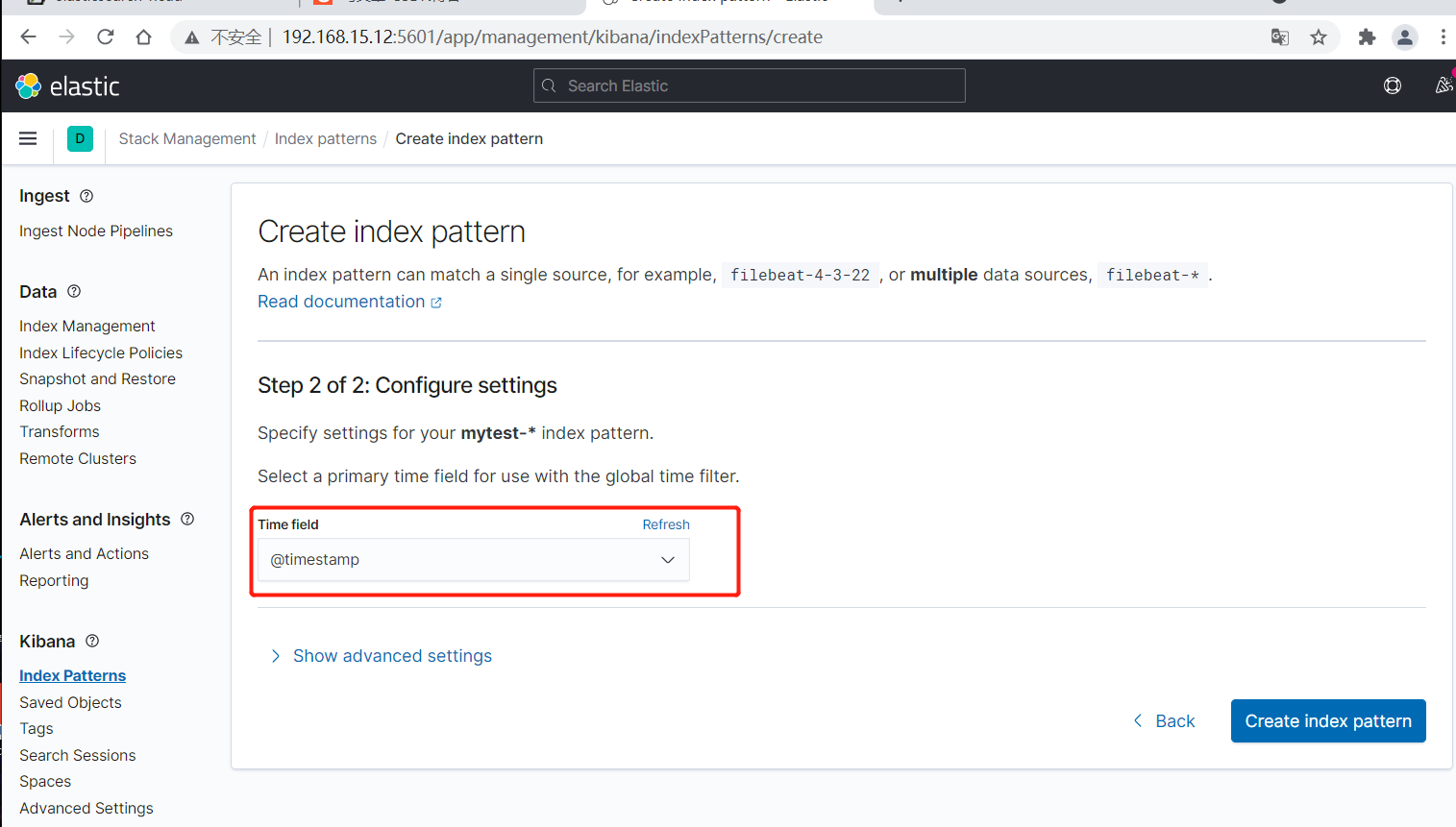The width and height of the screenshot is (1456, 827).
Task: Open Spaces in sidebar
Action: tap(45, 782)
